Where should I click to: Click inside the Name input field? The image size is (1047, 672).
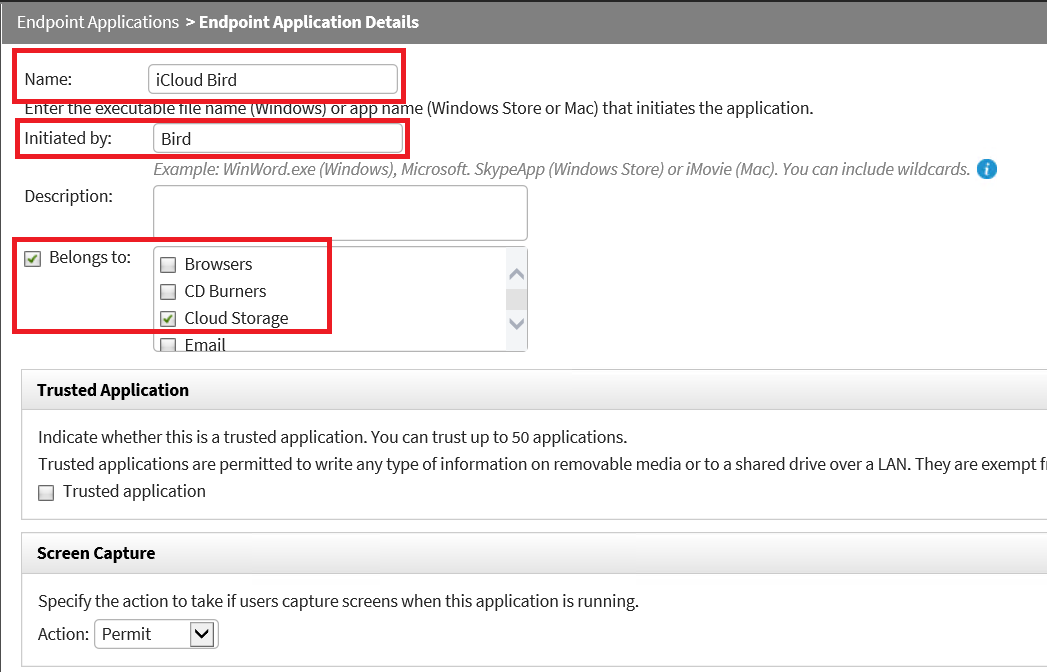pos(273,78)
